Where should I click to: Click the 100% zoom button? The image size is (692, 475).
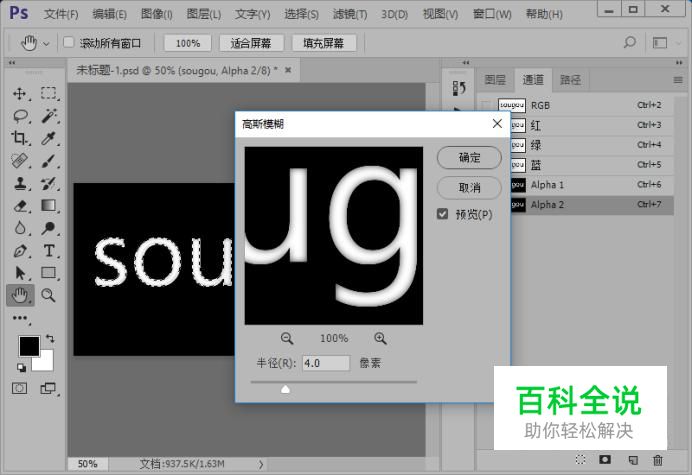pos(188,43)
